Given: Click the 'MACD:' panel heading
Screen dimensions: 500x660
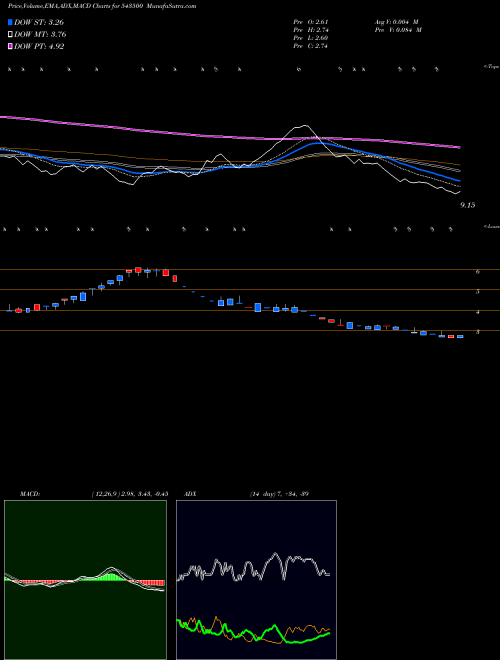Looking at the screenshot, I should [30, 494].
